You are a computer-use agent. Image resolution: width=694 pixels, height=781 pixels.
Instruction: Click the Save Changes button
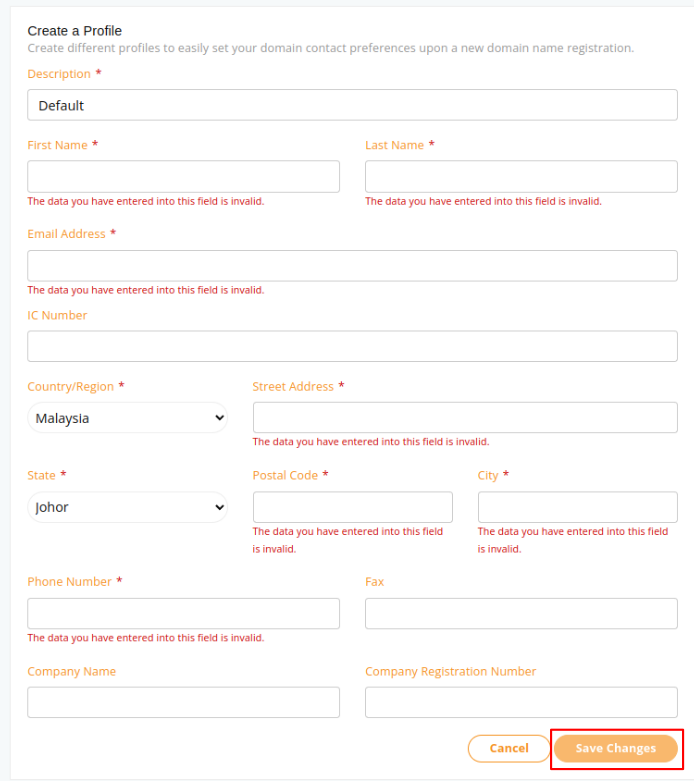(x=616, y=748)
